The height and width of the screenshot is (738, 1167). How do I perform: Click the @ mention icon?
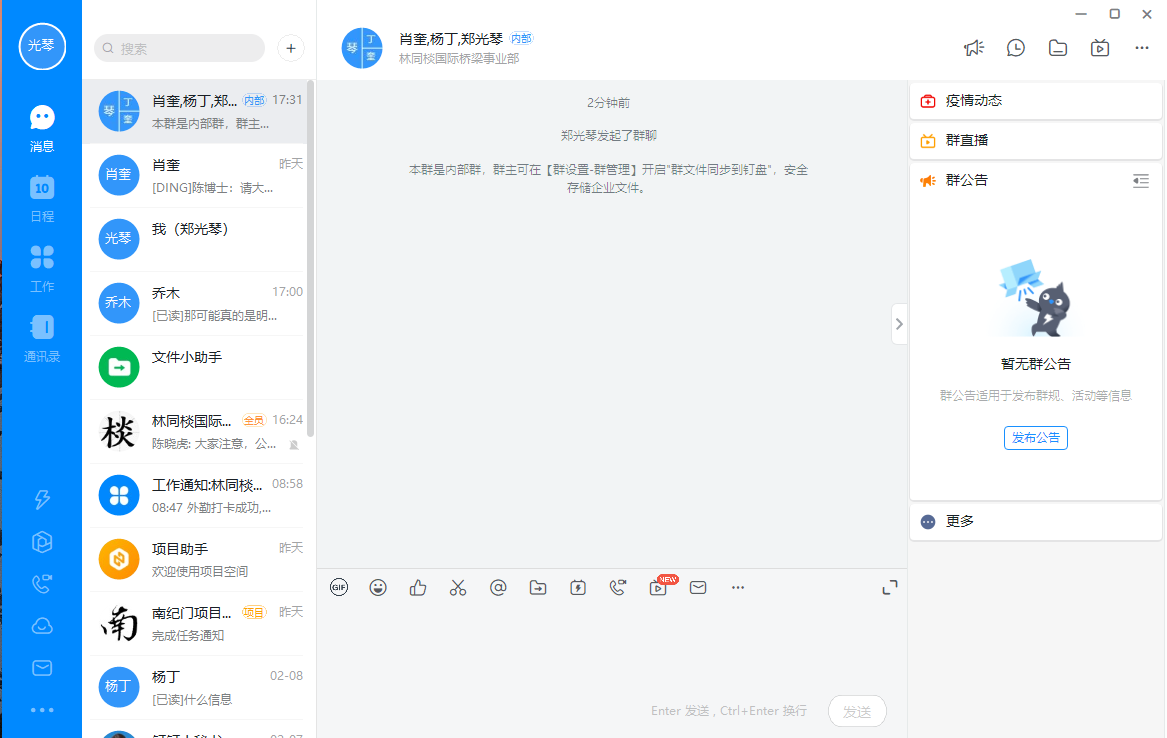pyautogui.click(x=498, y=588)
